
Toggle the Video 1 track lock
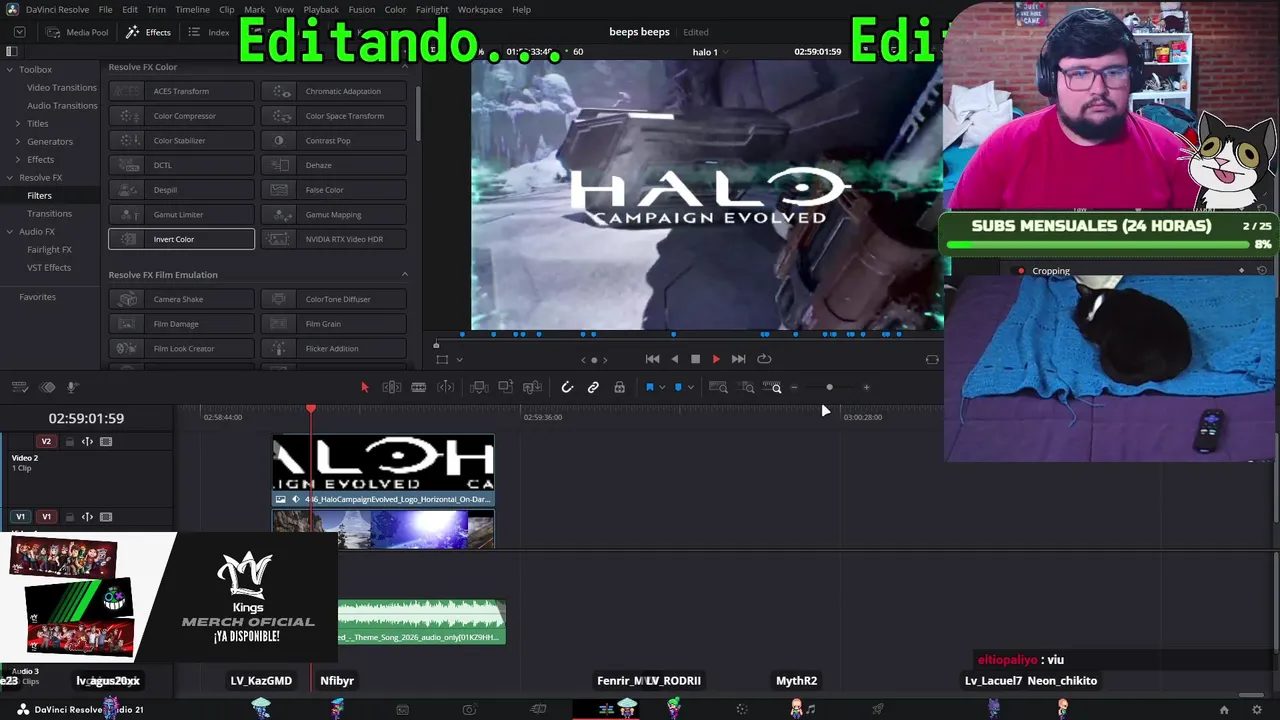coord(69,517)
